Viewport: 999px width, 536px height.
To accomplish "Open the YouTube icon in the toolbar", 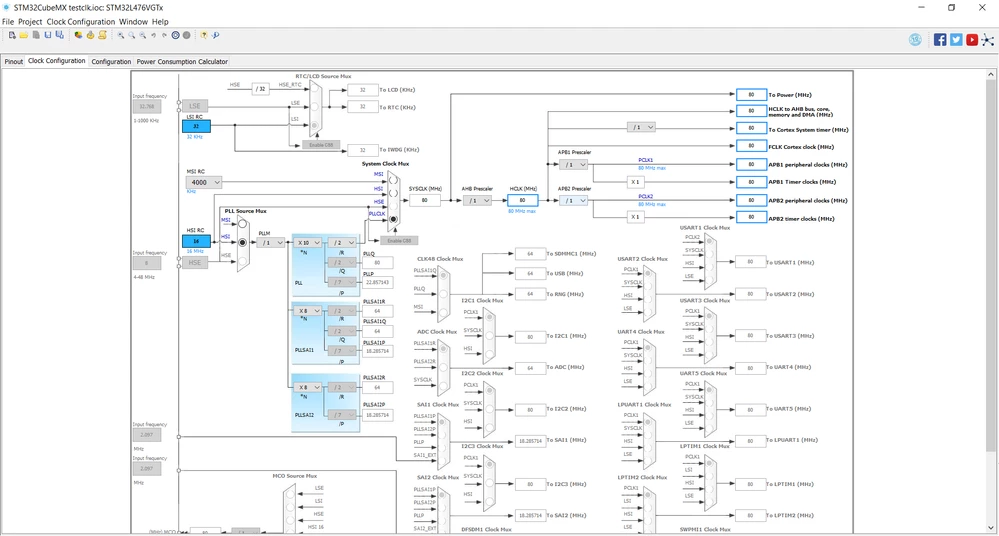I will pyautogui.click(x=972, y=40).
